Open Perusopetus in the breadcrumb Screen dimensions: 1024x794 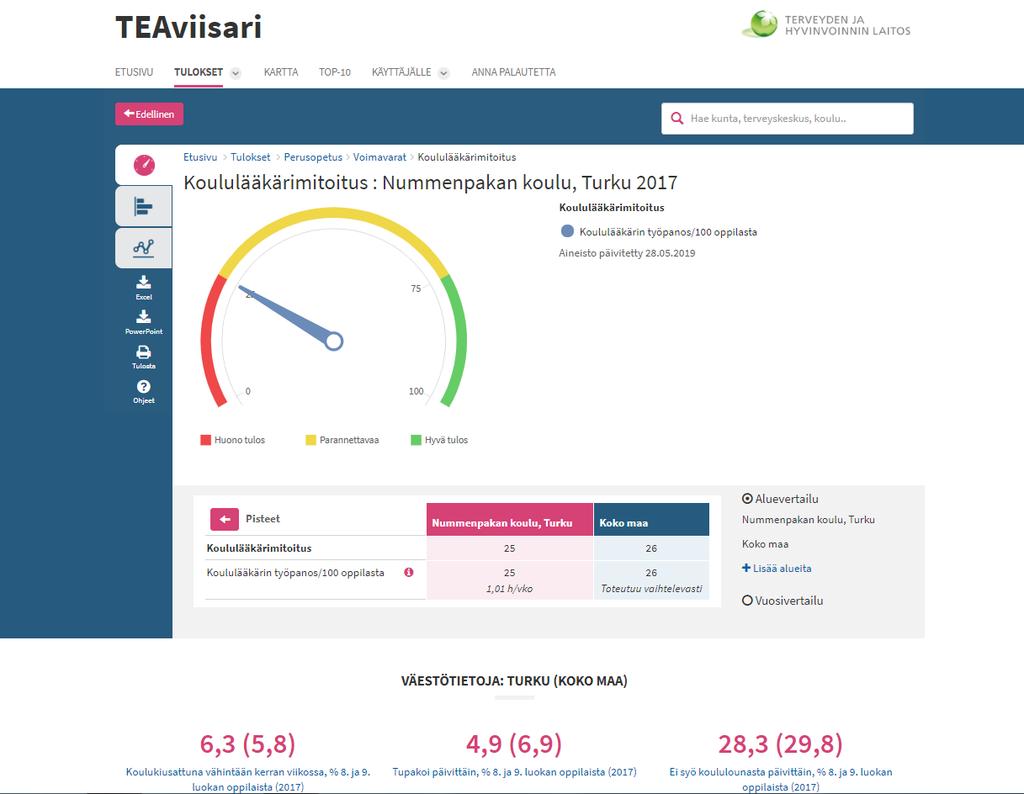313,157
